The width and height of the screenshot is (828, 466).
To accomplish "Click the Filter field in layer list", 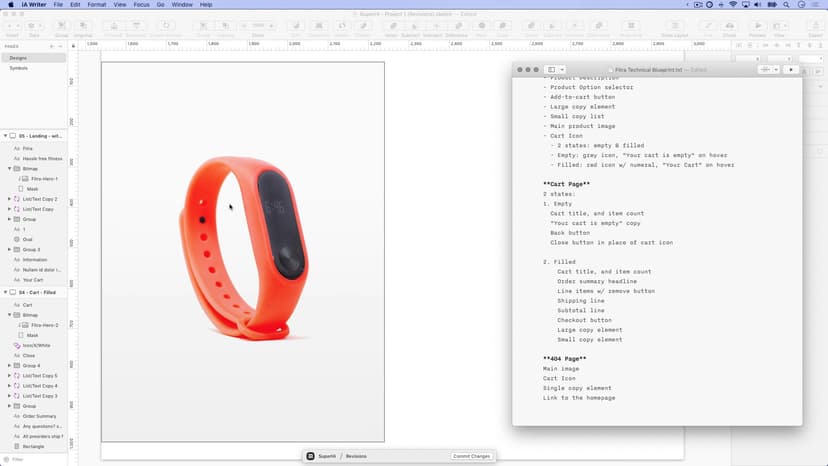I will (x=35, y=459).
